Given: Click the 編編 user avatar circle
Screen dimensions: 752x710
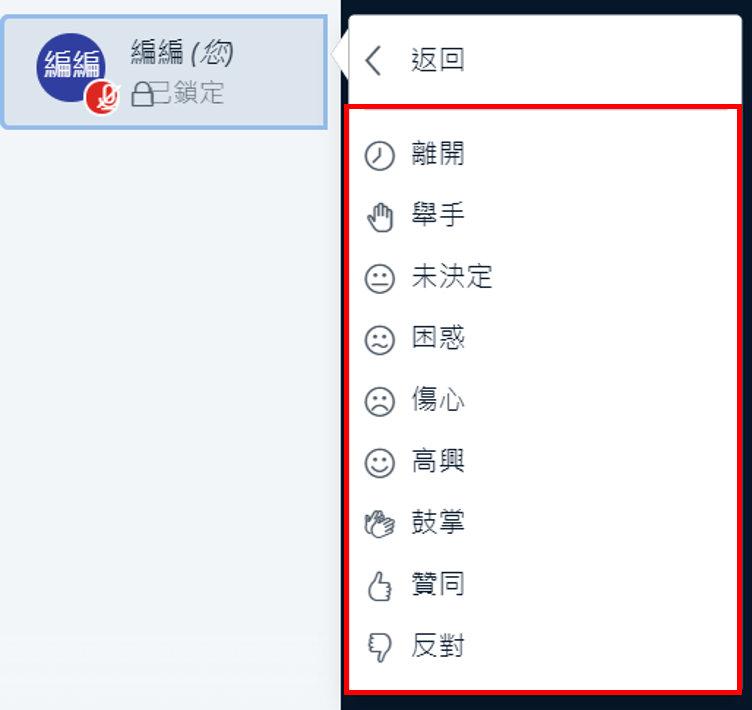Looking at the screenshot, I should (71, 67).
